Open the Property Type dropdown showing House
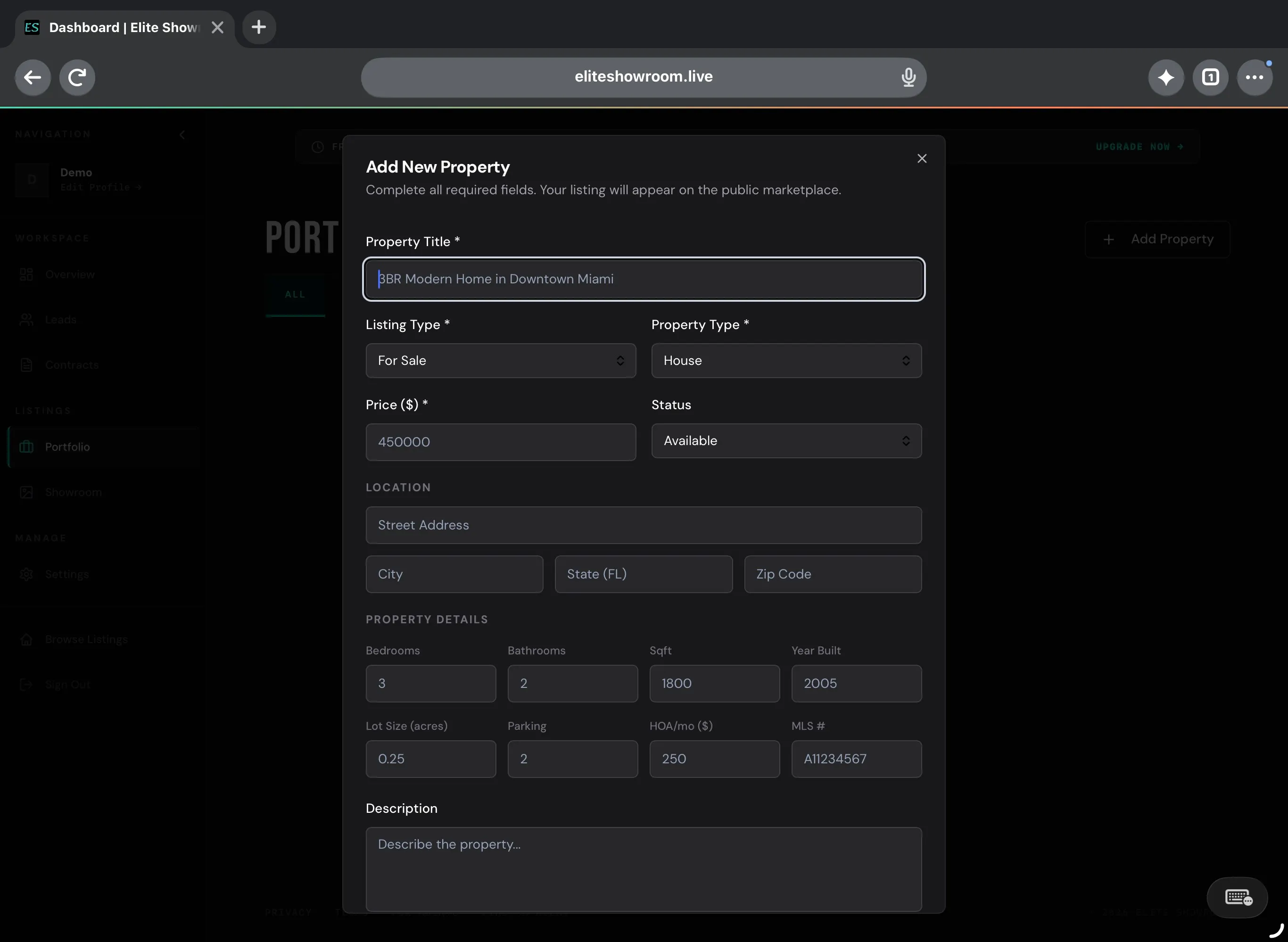This screenshot has width=1288, height=942. (786, 360)
